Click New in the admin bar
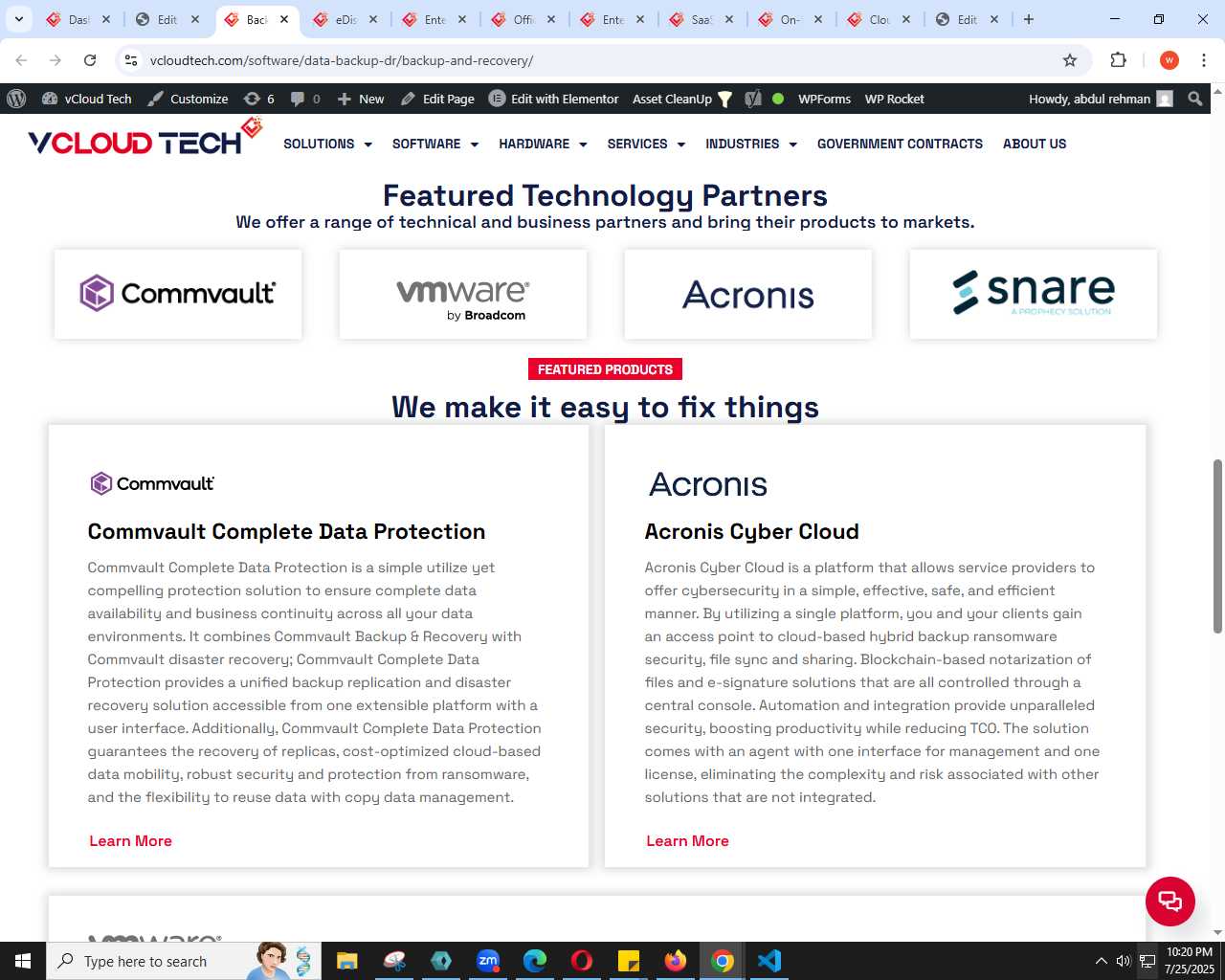The height and width of the screenshot is (980, 1225). pyautogui.click(x=361, y=99)
